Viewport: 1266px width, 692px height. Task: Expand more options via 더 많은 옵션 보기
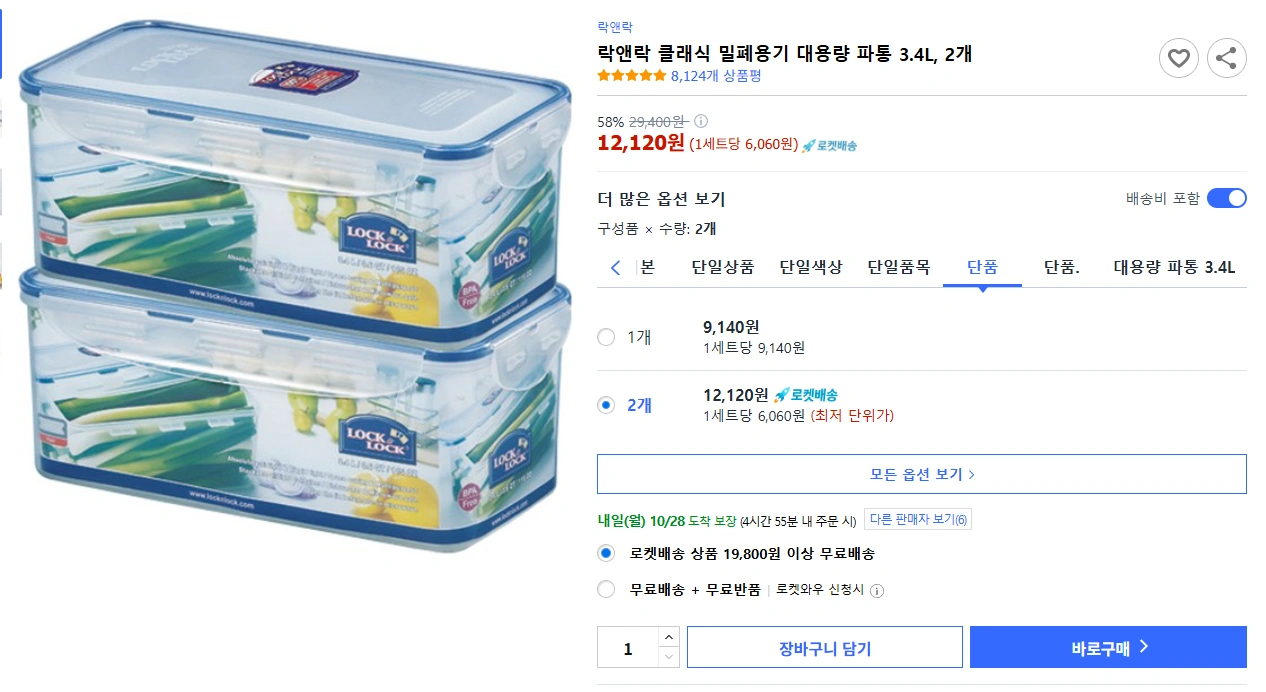pyautogui.click(x=661, y=198)
